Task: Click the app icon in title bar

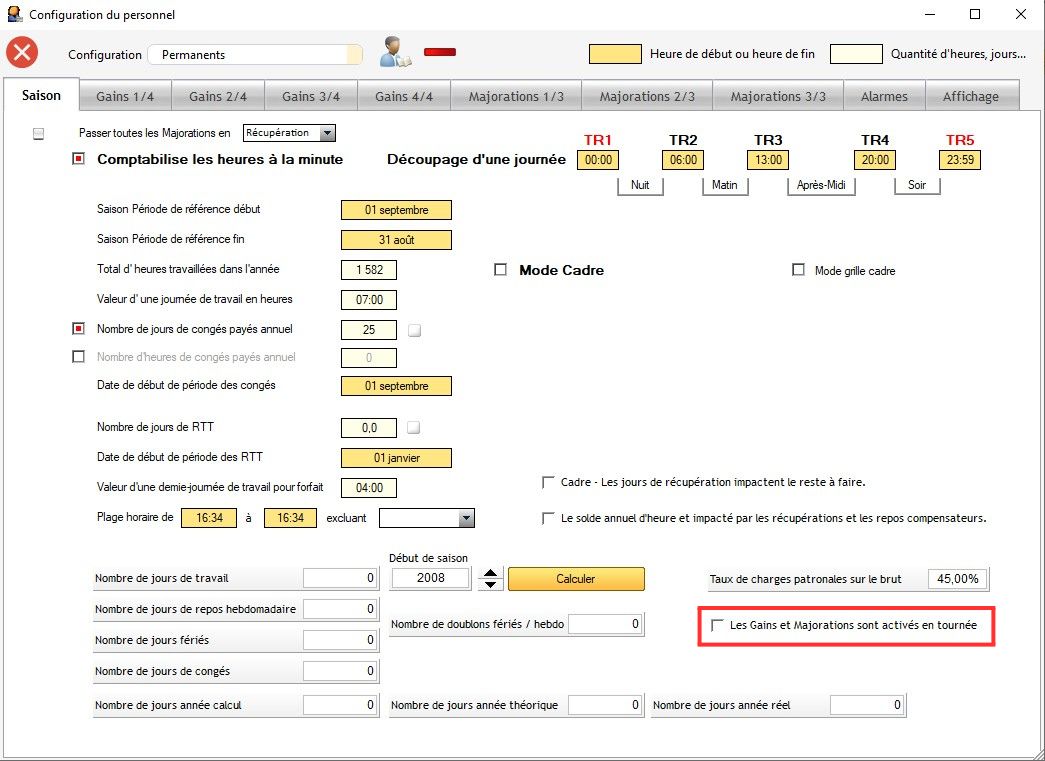Action: tap(14, 15)
